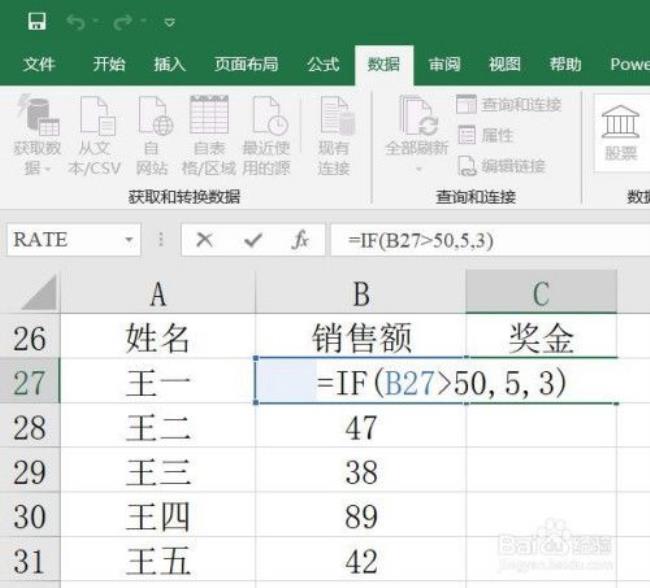The image size is (650, 588).
Task: Open Customize Quick Access Toolbar dropdown
Action: pos(170,22)
